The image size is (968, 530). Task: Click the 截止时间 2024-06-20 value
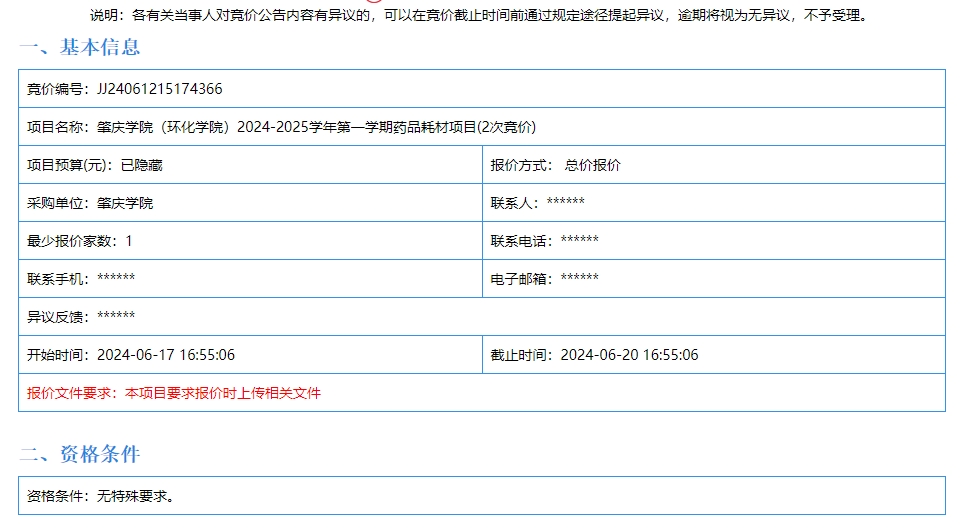(x=629, y=355)
